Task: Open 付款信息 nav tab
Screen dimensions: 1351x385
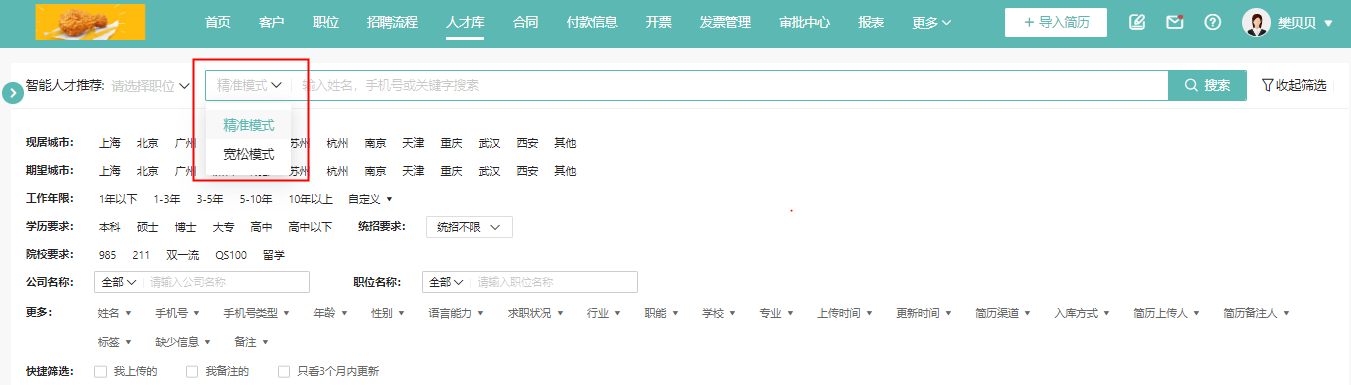Action: pos(592,22)
